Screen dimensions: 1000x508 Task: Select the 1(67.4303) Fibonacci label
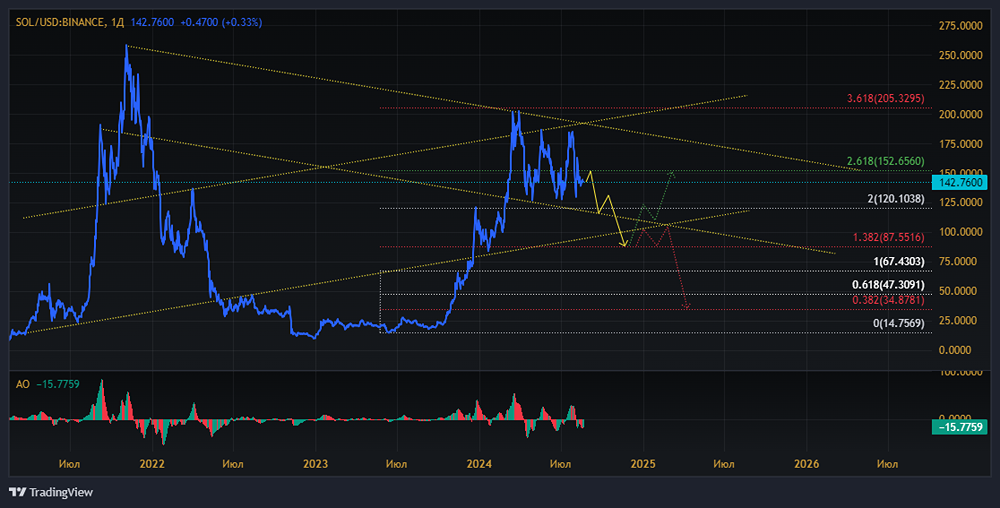[x=899, y=261]
